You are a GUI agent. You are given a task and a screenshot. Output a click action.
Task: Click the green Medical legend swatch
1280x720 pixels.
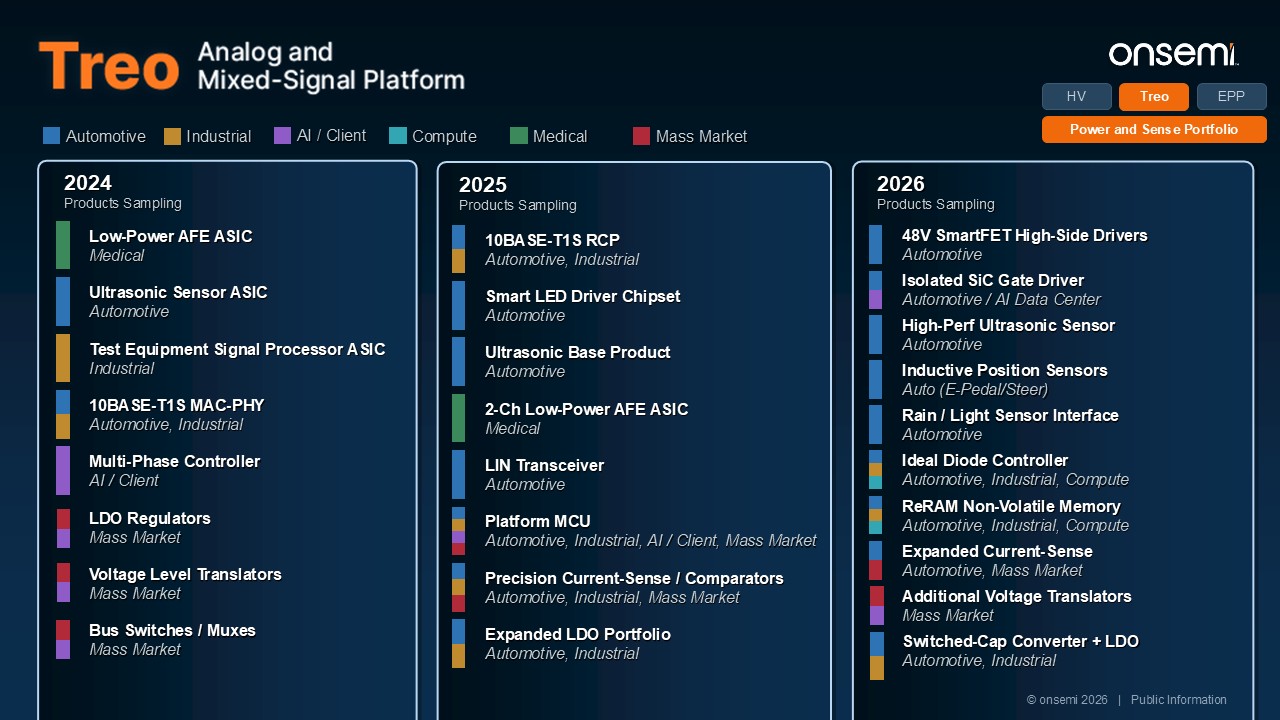pos(518,136)
